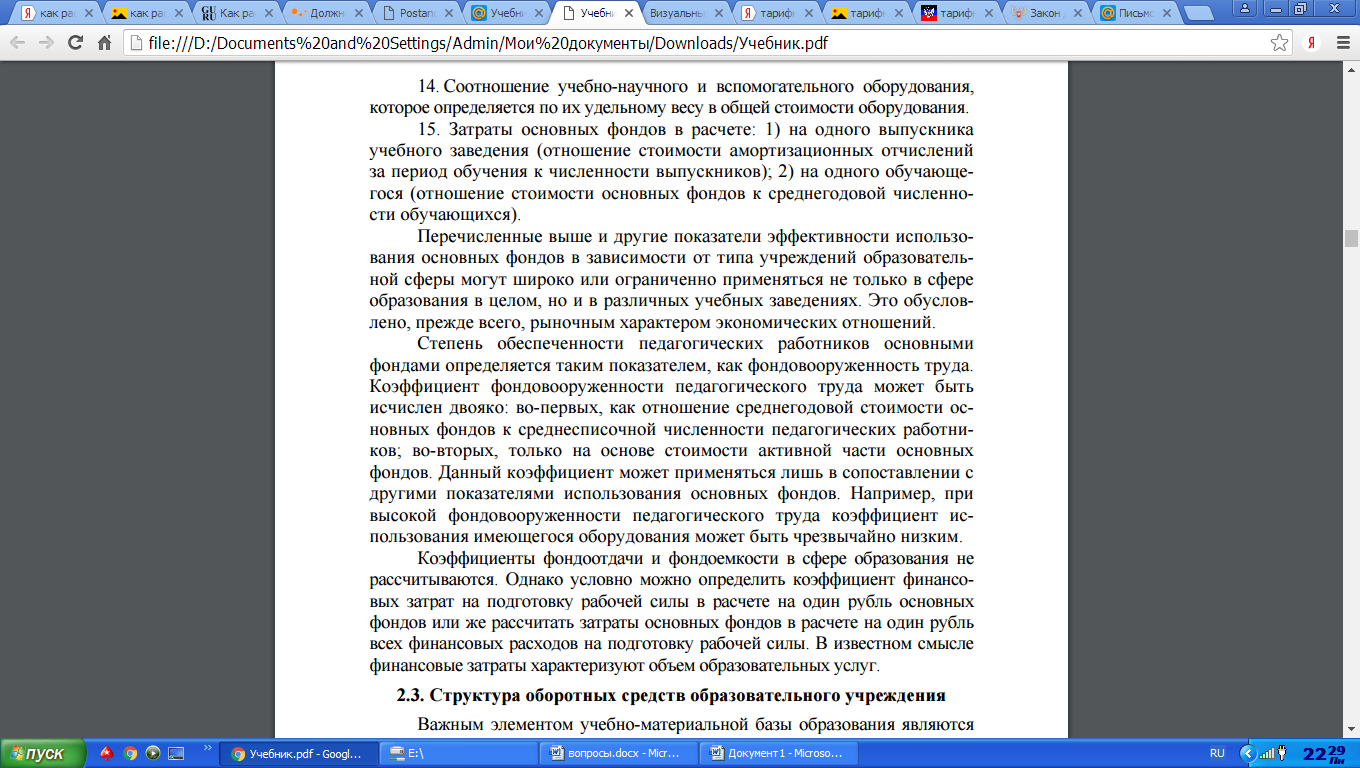Open the Yandex extension in the toolbar
Screen dimensions: 1360x768
(x=1311, y=43)
